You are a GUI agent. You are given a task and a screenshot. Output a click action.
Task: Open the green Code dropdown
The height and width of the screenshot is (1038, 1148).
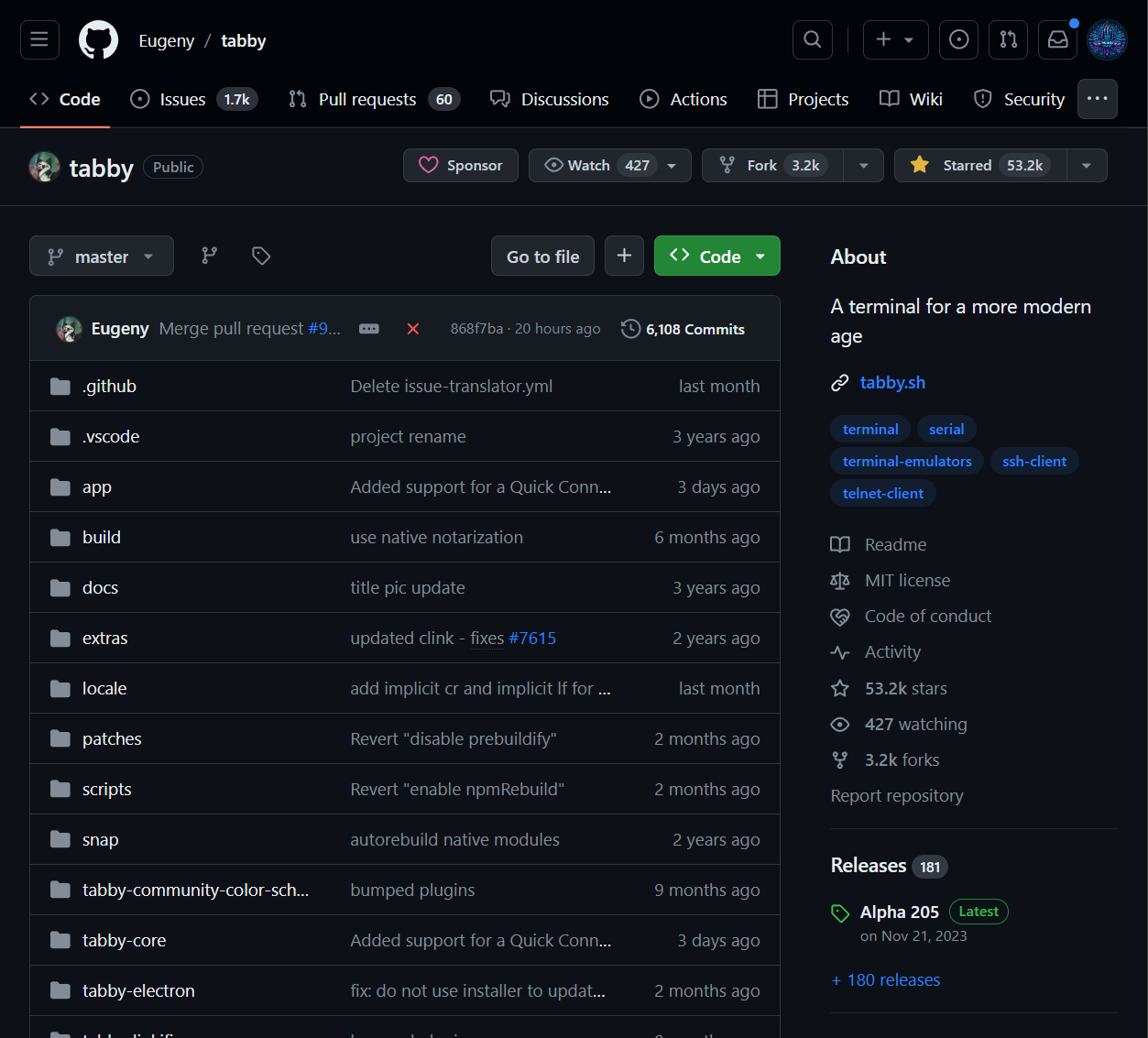coord(717,256)
